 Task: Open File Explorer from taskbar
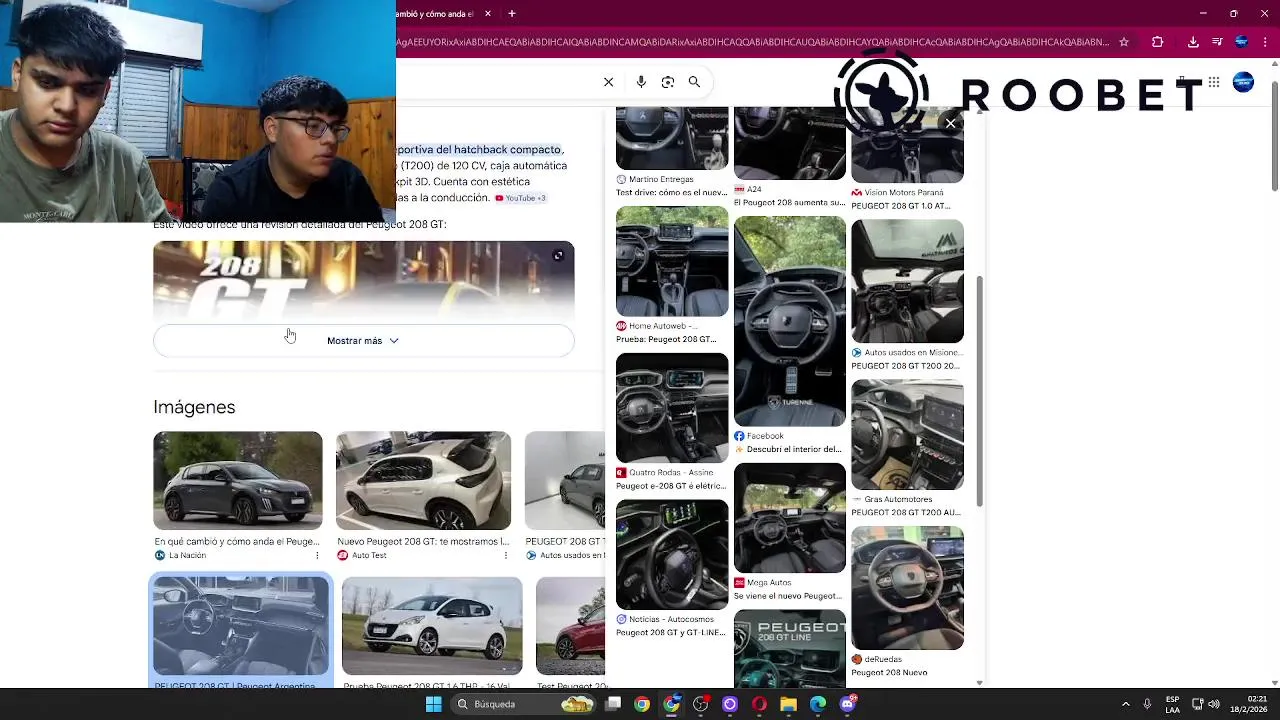788,704
